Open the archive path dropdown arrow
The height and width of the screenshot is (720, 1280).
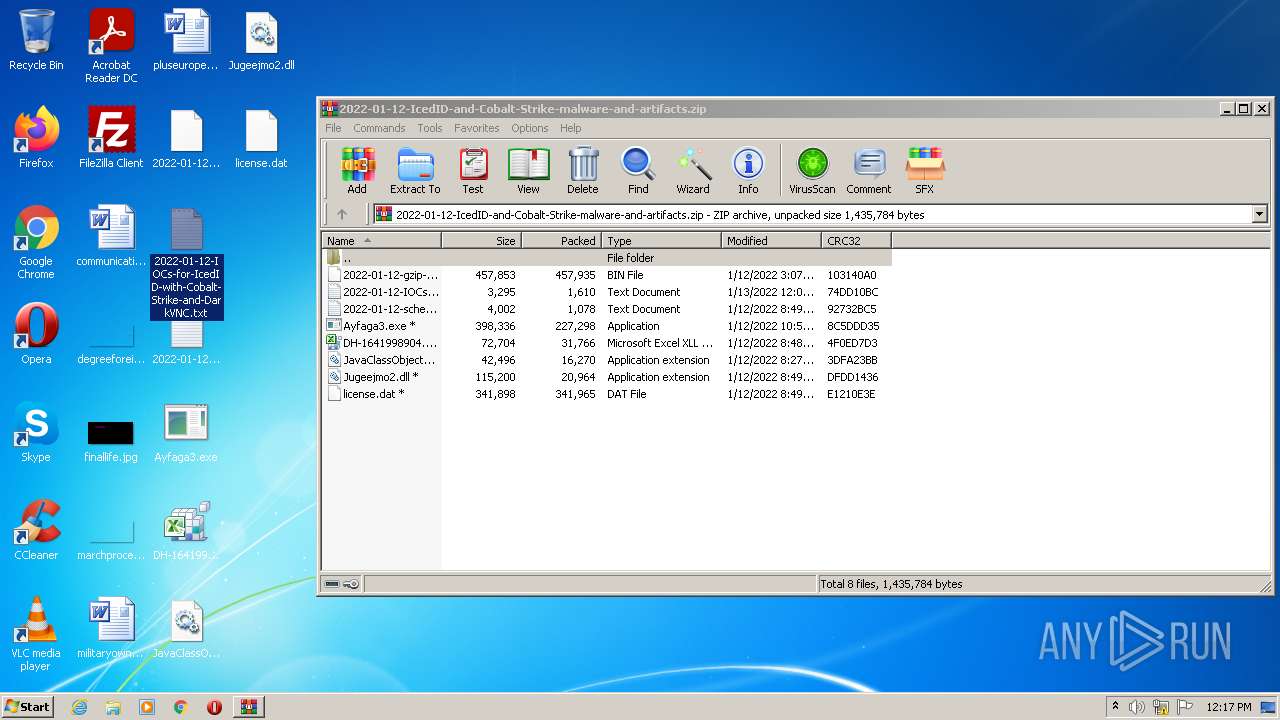click(1259, 214)
